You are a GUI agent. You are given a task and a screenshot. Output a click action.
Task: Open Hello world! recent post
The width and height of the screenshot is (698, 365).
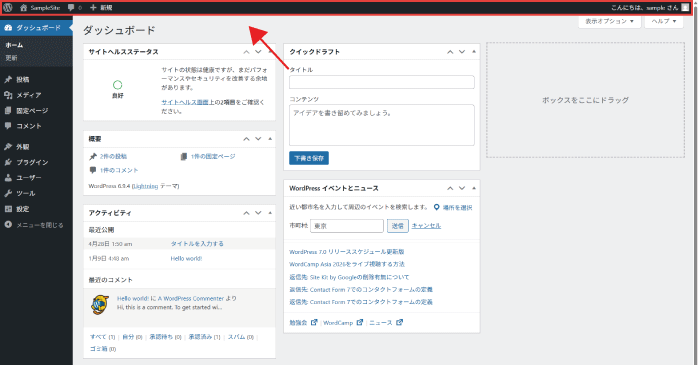[x=186, y=259]
